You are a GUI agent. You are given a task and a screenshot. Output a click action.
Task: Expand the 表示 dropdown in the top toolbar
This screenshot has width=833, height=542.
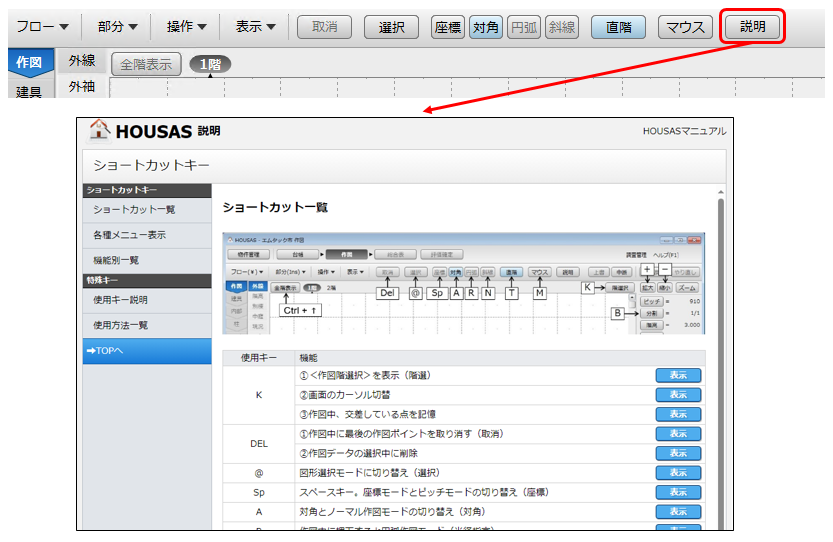[256, 26]
